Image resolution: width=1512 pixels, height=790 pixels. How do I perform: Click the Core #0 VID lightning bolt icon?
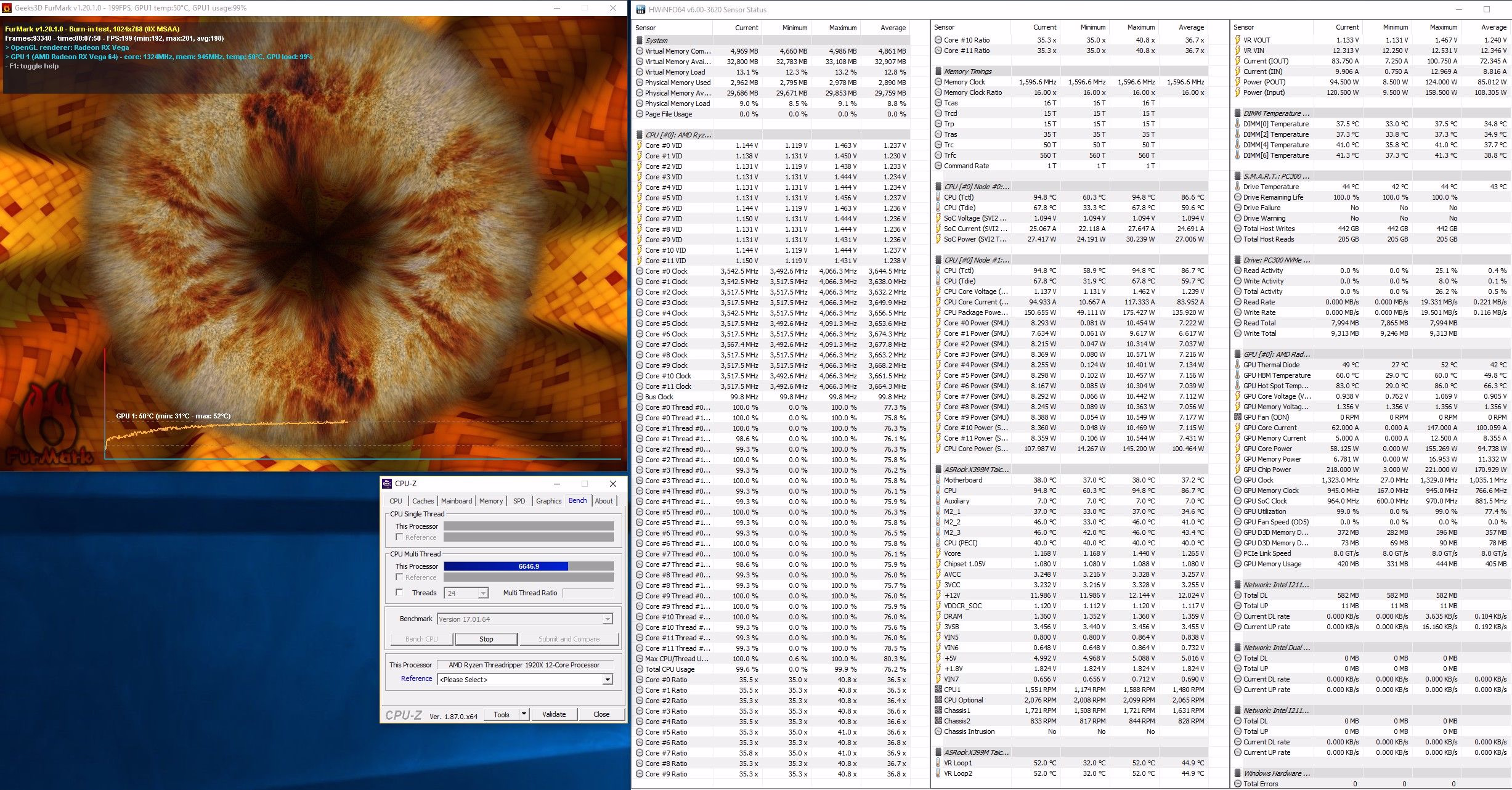click(640, 145)
